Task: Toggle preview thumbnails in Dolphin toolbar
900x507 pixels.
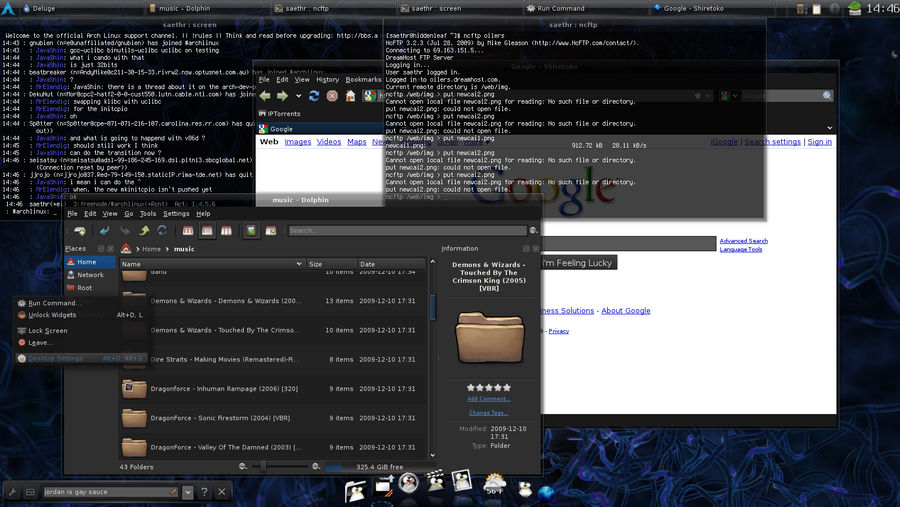Action: pyautogui.click(x=251, y=231)
